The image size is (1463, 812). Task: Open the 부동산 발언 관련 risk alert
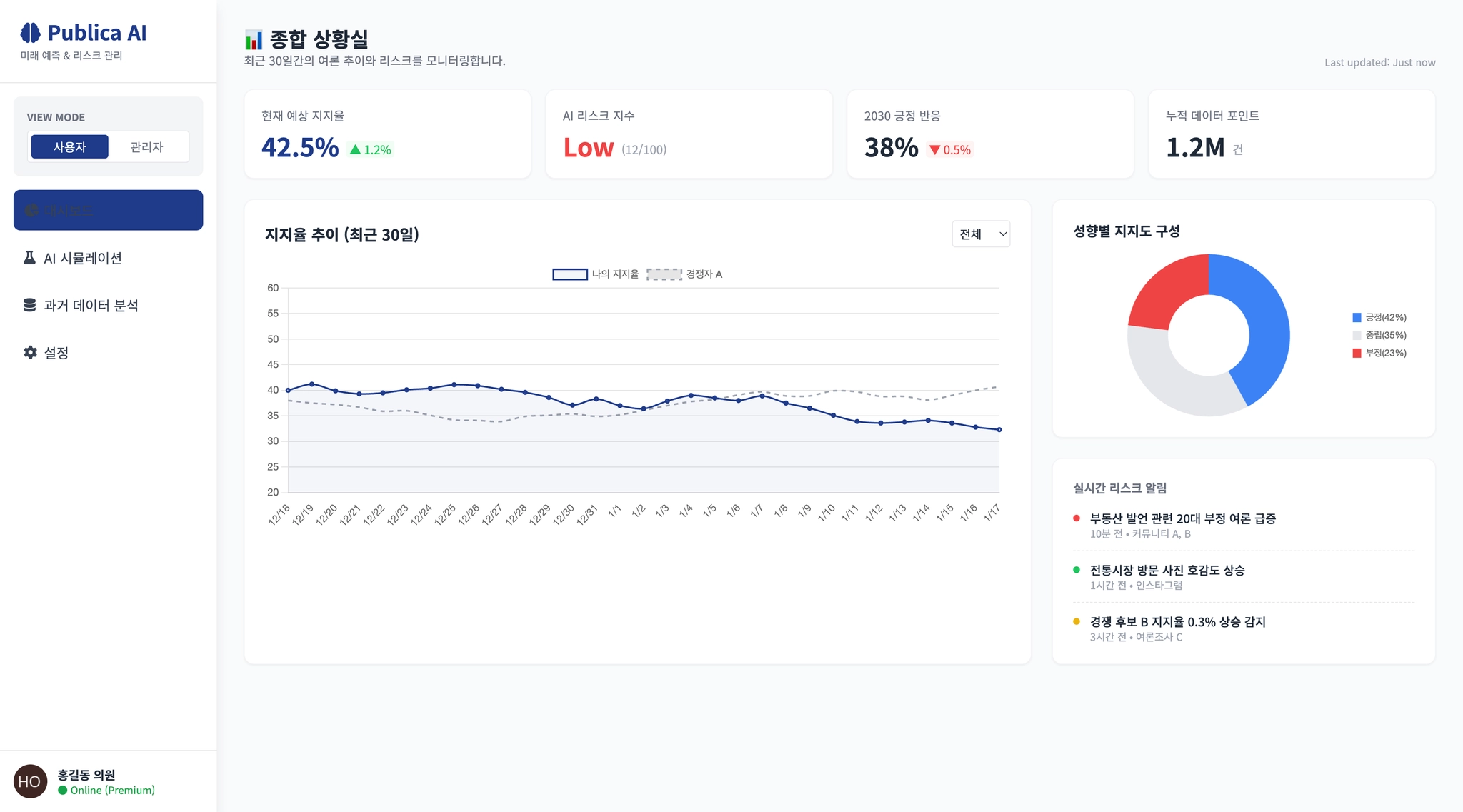[1182, 519]
